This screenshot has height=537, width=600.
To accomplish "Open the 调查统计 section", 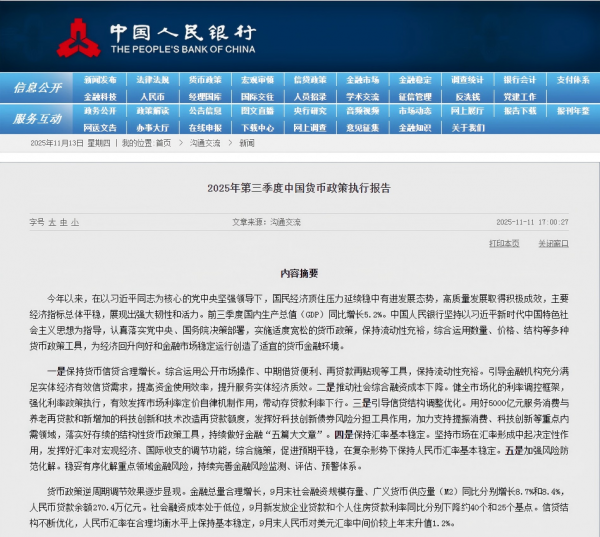I will pyautogui.click(x=468, y=80).
